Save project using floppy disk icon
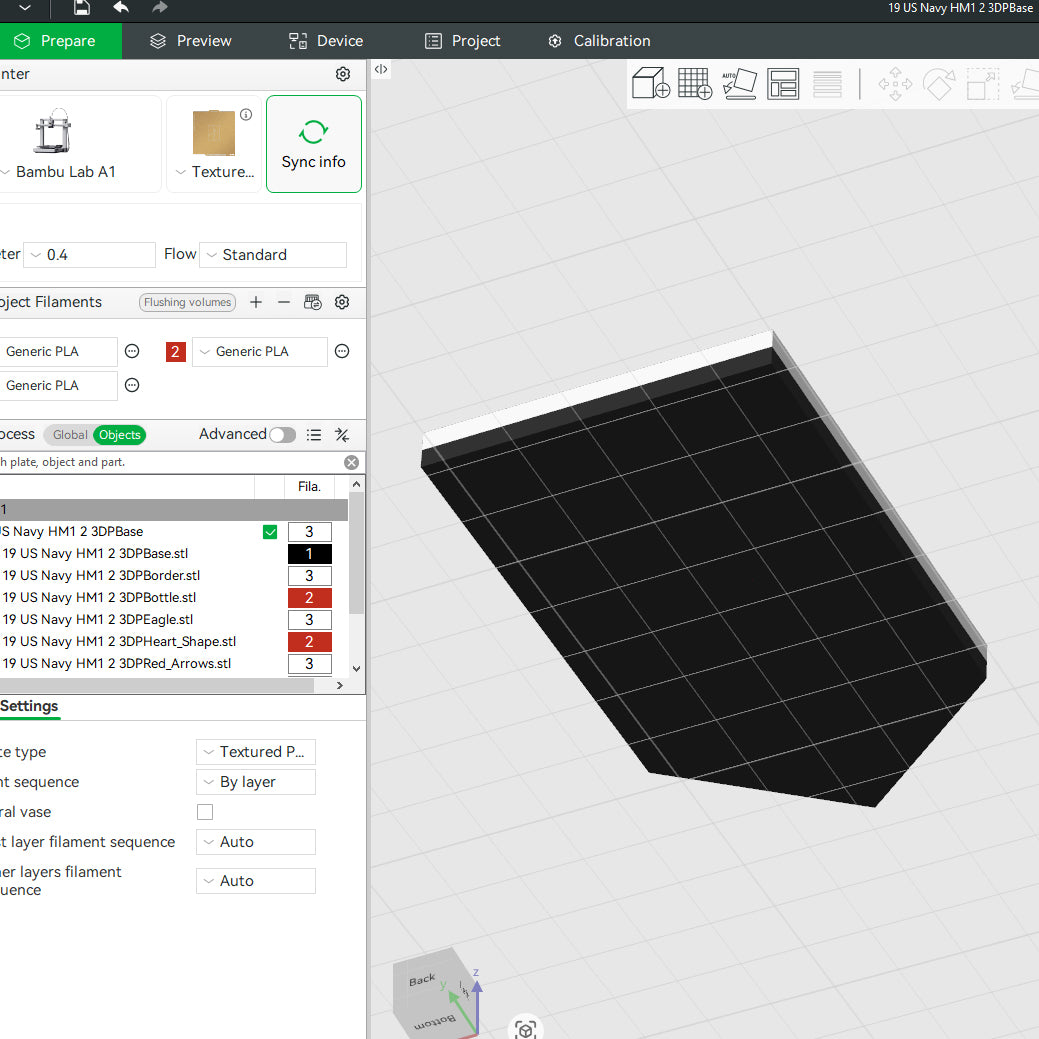Image resolution: width=1039 pixels, height=1039 pixels. click(x=82, y=8)
